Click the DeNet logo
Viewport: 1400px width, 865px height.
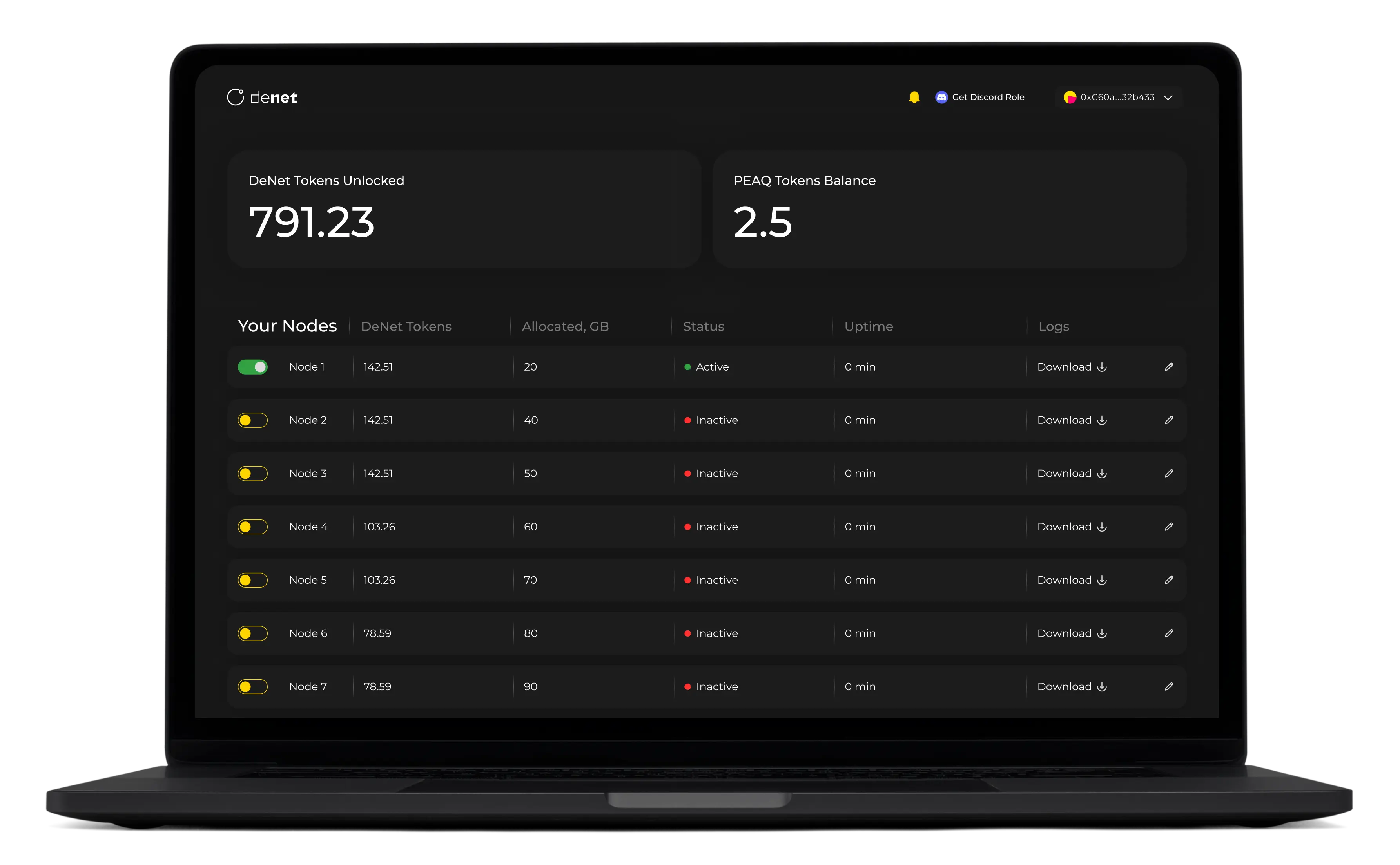click(x=262, y=97)
